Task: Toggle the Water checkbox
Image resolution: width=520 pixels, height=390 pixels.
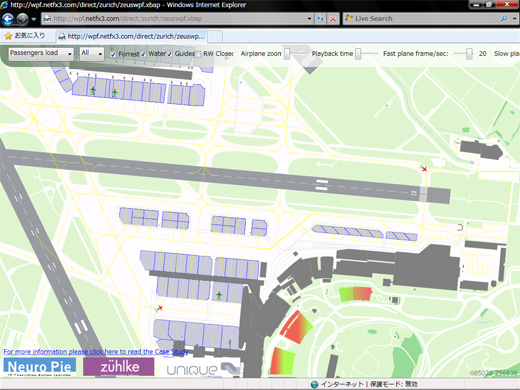Action: point(143,54)
